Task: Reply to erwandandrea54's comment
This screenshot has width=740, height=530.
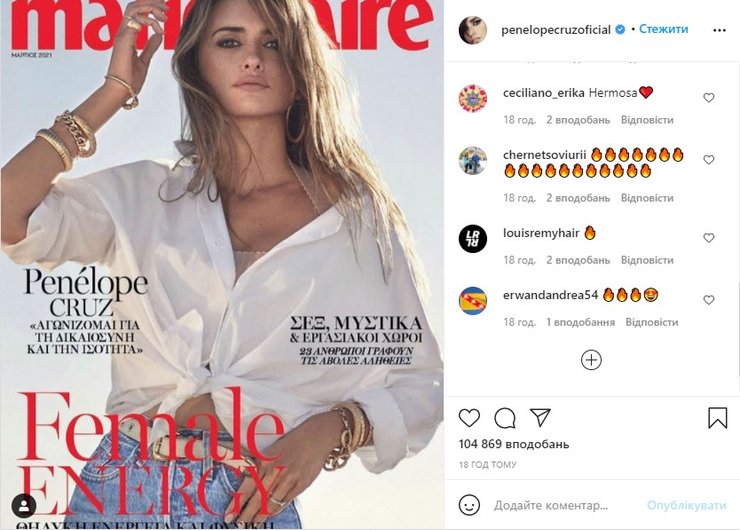Action: [x=651, y=322]
